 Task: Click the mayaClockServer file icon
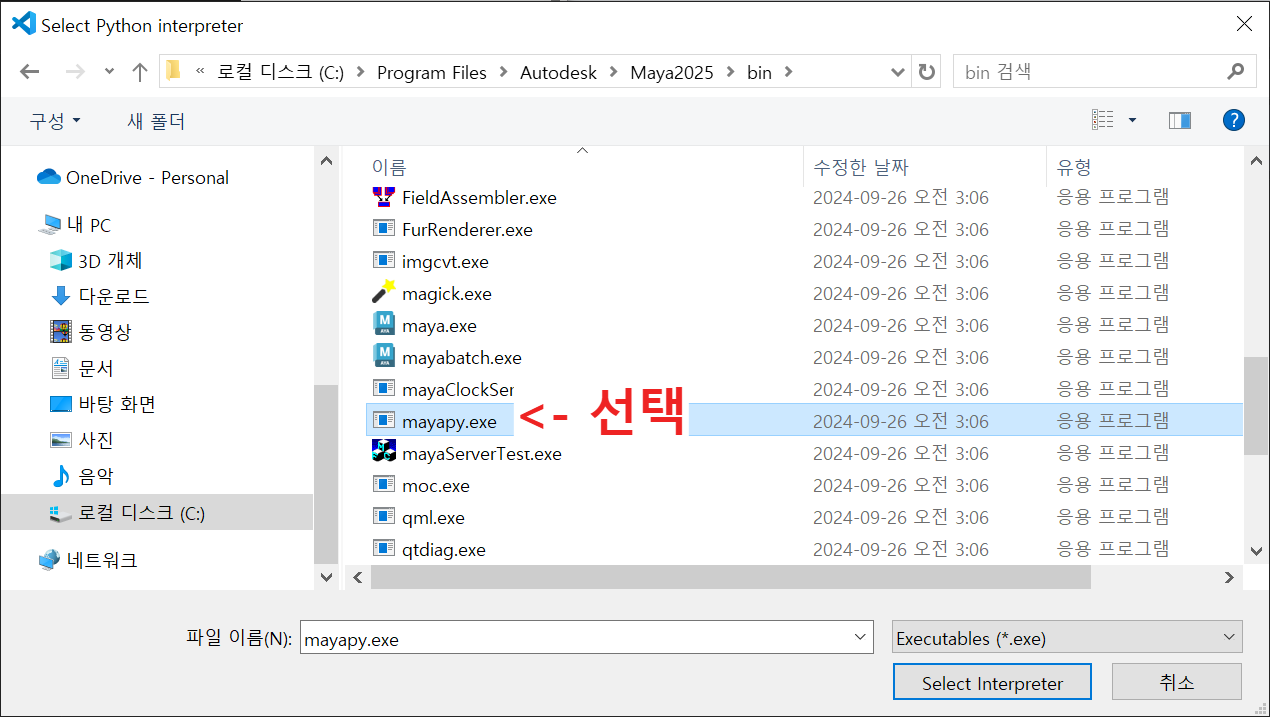384,389
